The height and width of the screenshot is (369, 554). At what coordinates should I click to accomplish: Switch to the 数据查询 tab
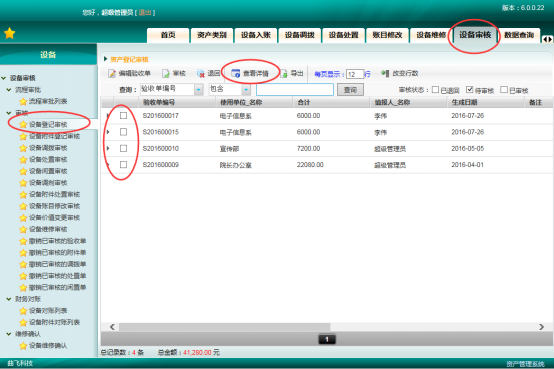519,35
